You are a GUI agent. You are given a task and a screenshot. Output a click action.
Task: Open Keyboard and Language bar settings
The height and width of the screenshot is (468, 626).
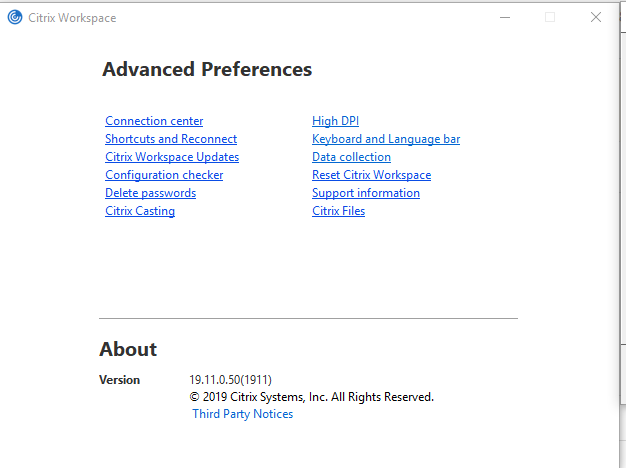[x=386, y=139]
